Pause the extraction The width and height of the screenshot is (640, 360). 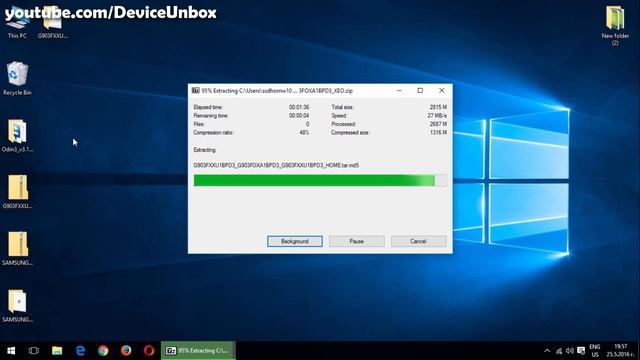click(x=357, y=241)
